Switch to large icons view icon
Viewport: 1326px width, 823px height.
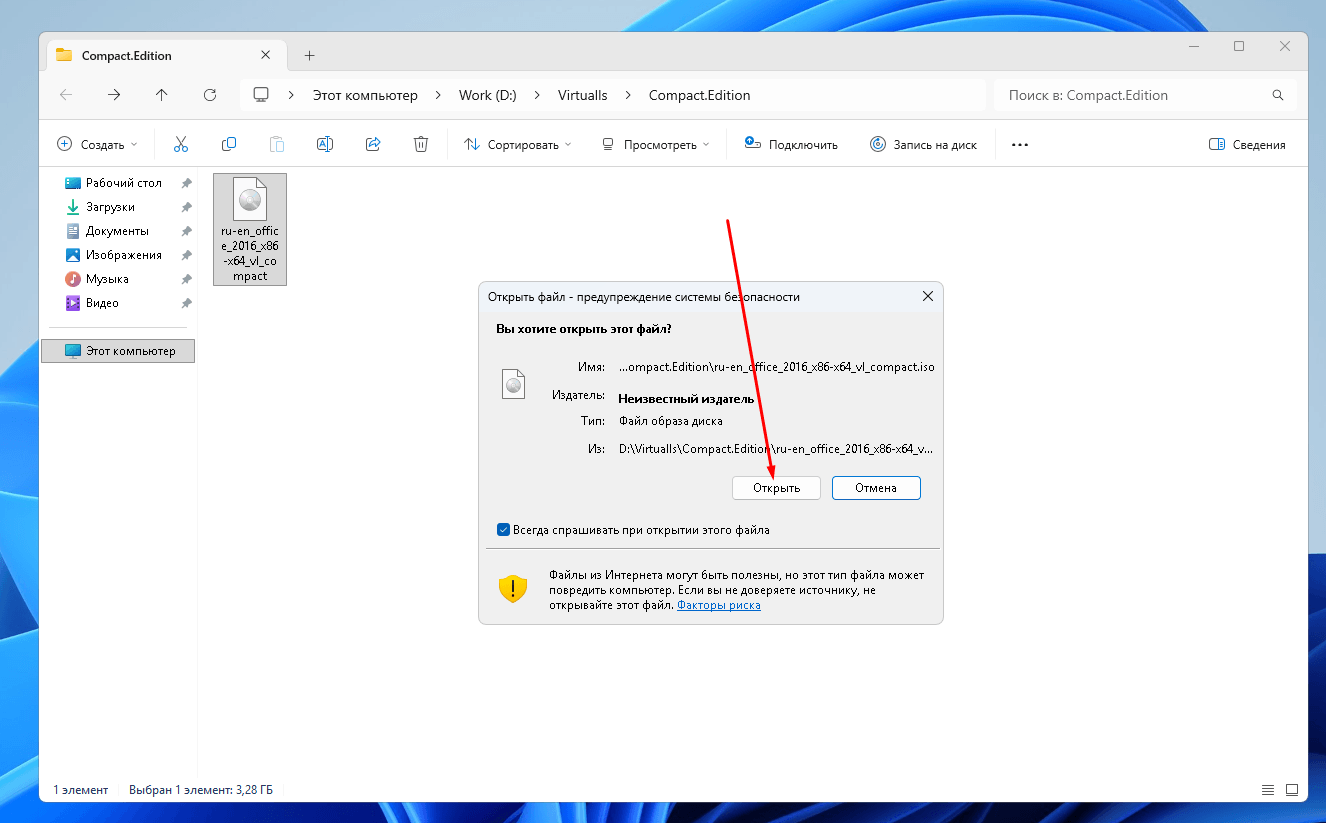[x=1292, y=790]
